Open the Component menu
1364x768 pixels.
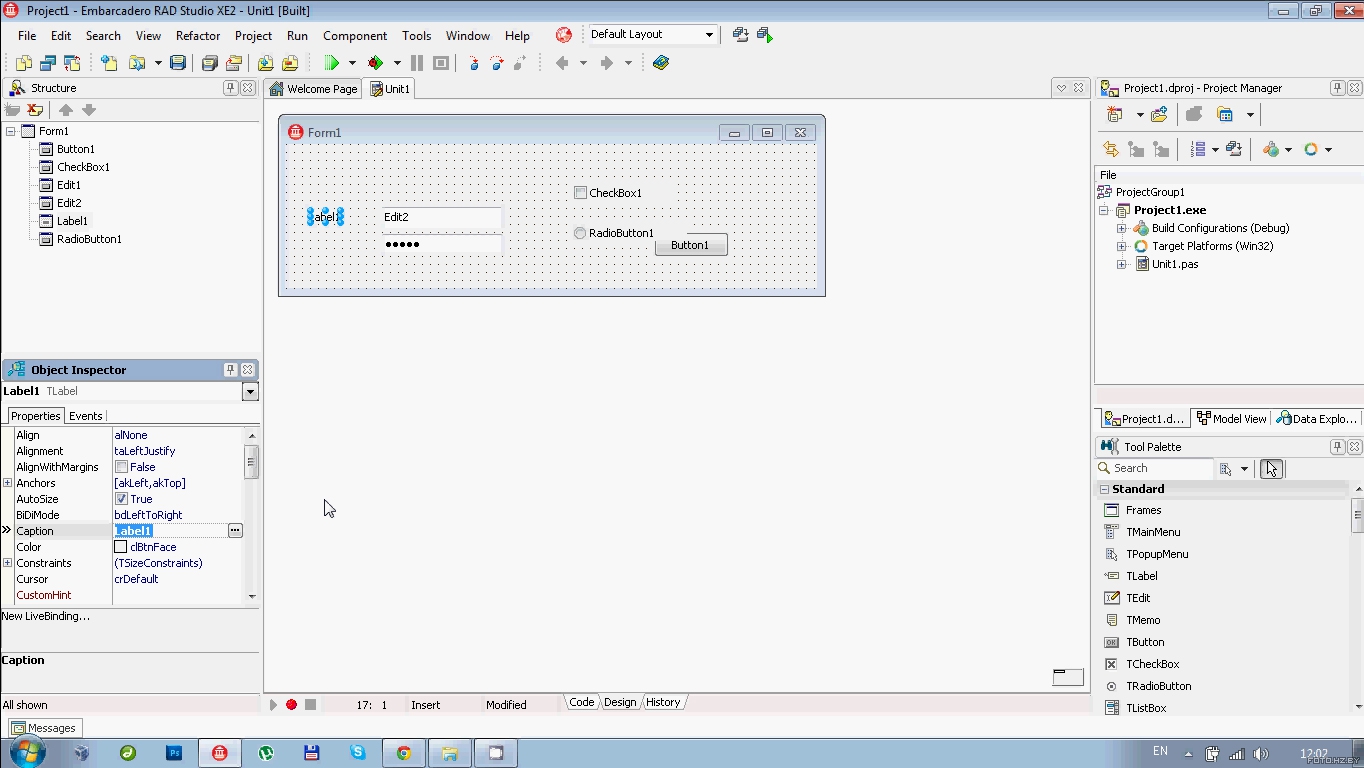tap(355, 35)
